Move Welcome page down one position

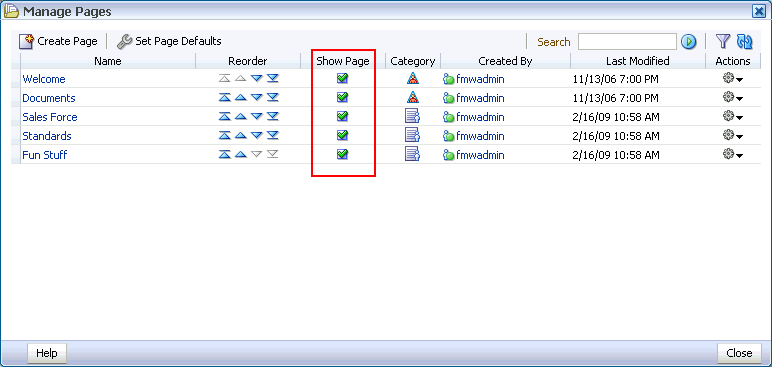tap(257, 78)
